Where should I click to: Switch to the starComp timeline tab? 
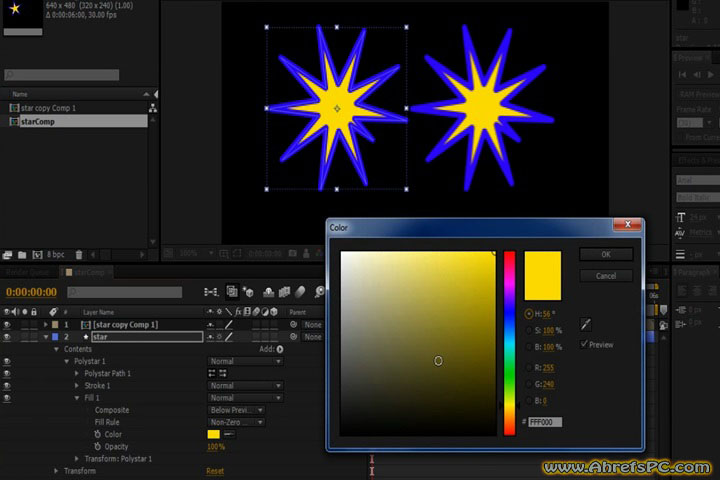click(x=86, y=272)
